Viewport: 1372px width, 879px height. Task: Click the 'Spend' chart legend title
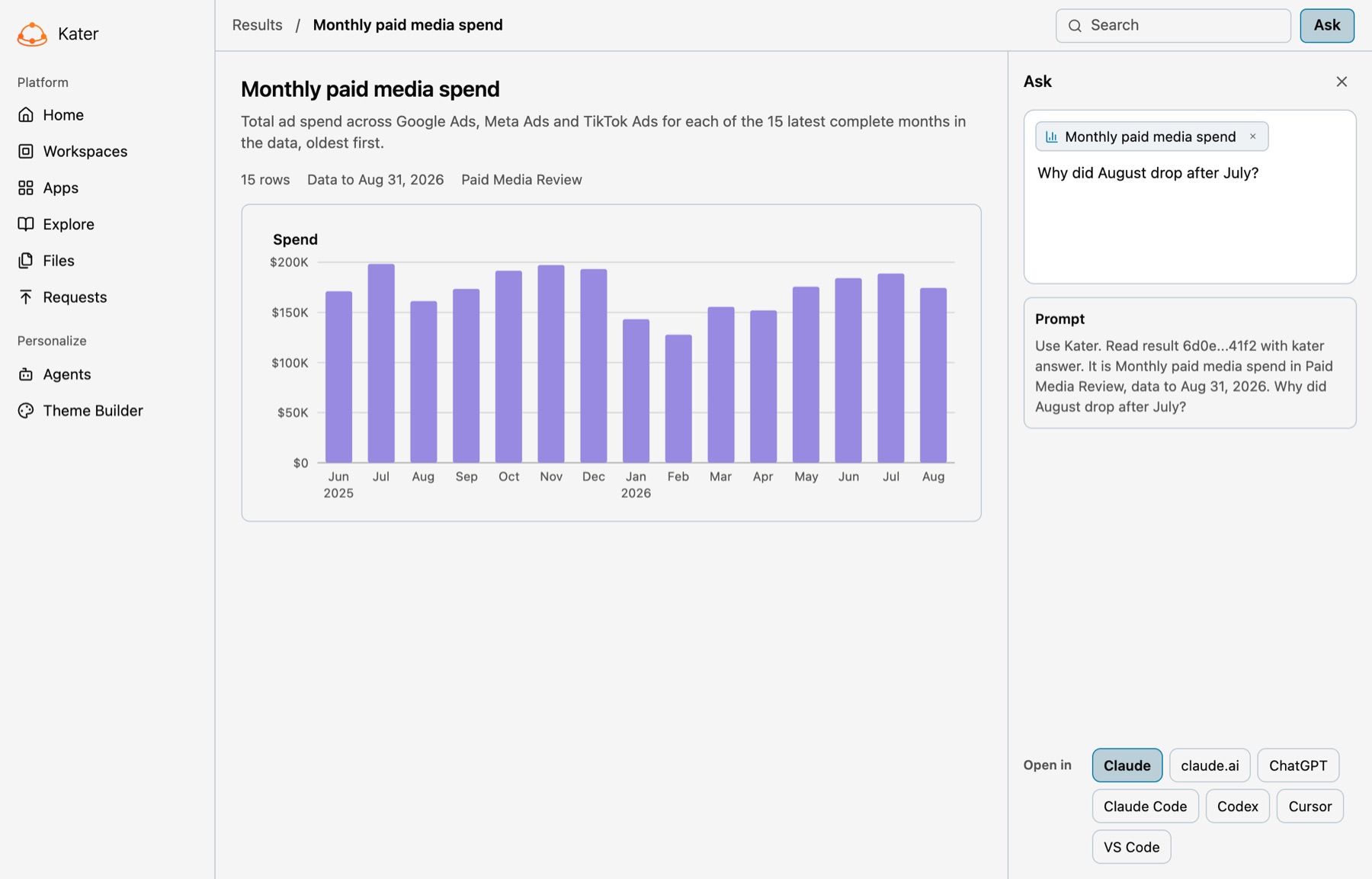295,239
